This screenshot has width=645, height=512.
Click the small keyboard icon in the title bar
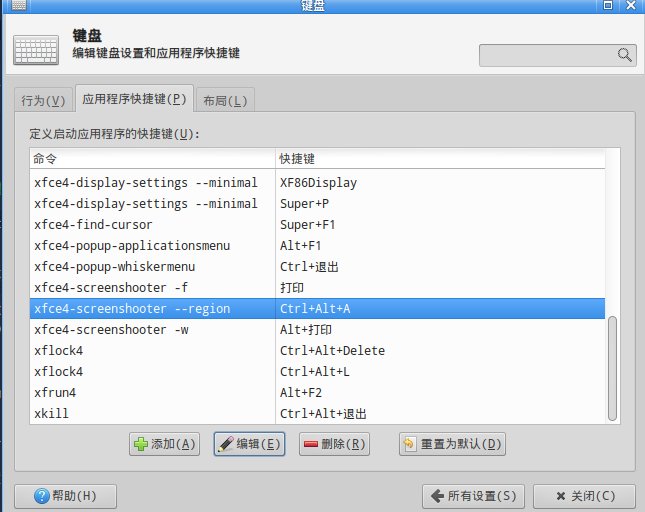(19, 5)
